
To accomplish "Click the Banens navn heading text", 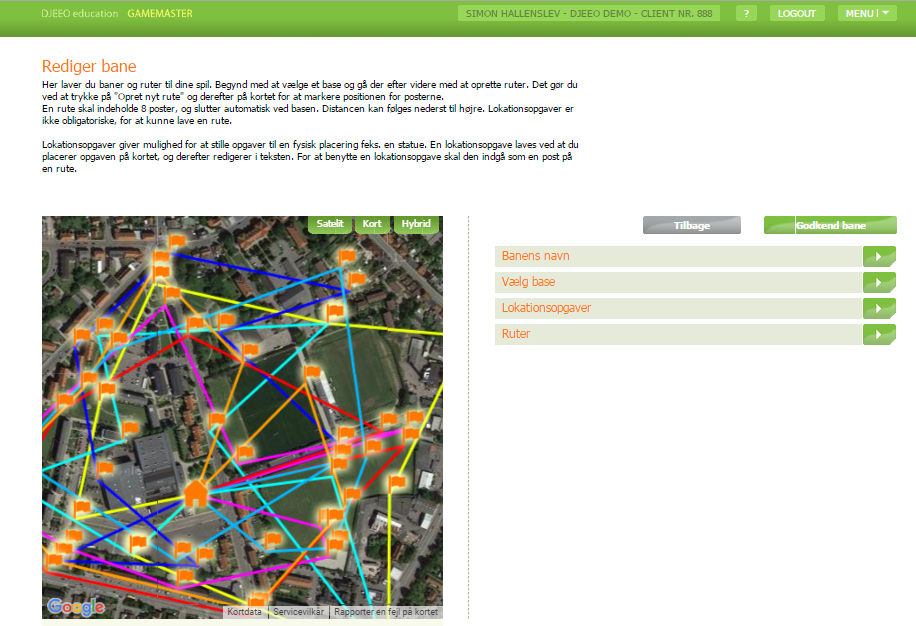I will pos(535,256).
